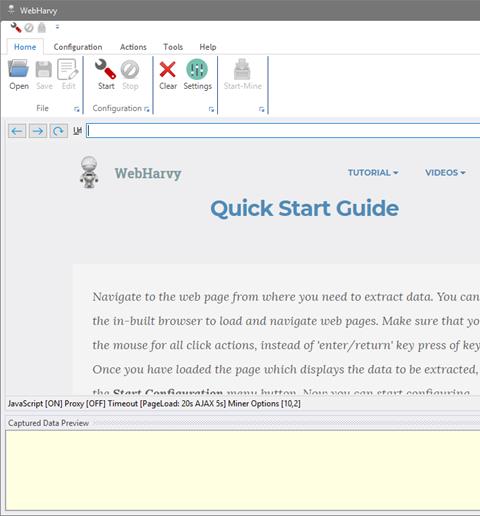The image size is (480, 516).
Task: Go forward with the right arrow button
Action: click(x=38, y=131)
